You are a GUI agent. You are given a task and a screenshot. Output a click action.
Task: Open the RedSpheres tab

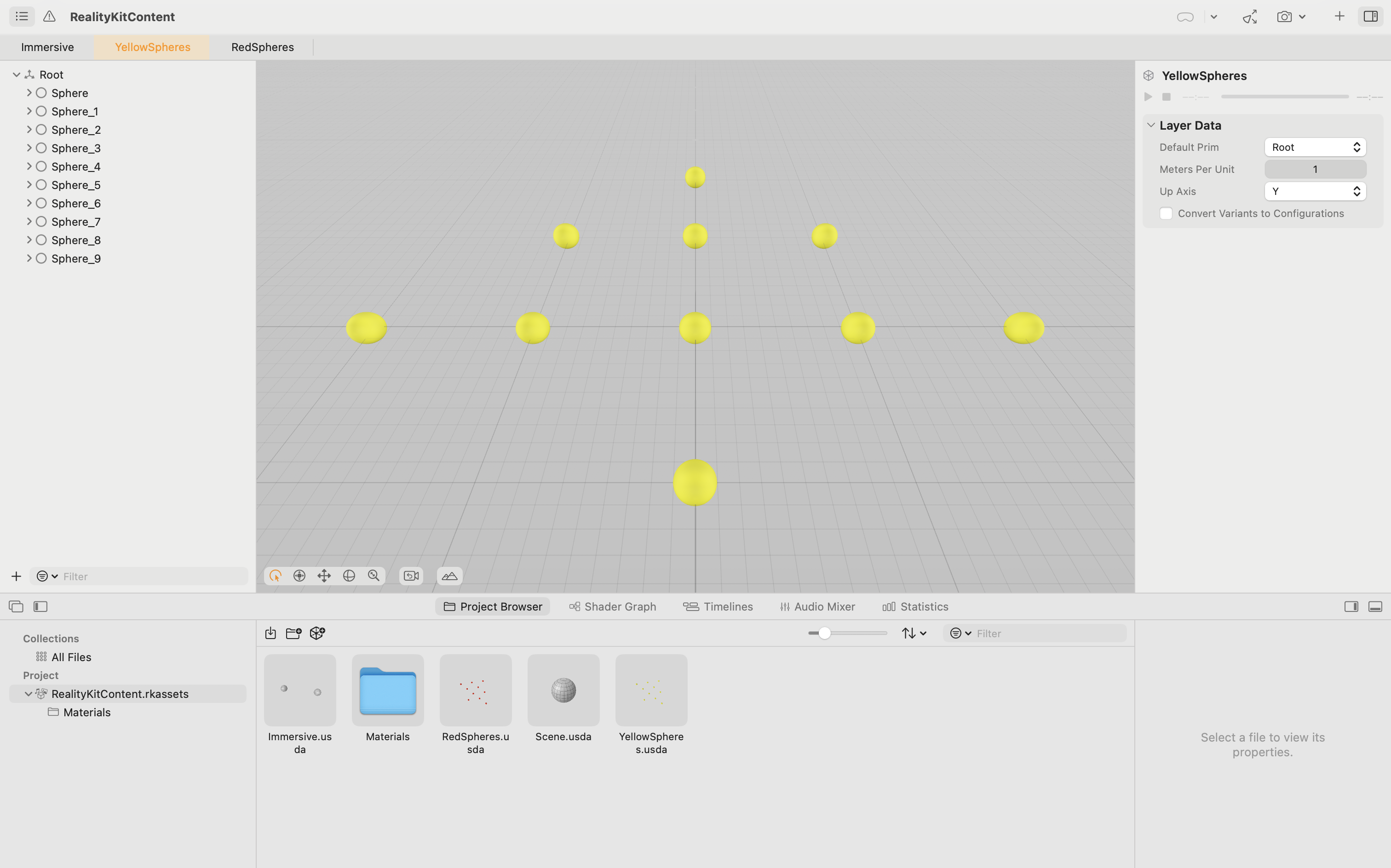pos(263,47)
